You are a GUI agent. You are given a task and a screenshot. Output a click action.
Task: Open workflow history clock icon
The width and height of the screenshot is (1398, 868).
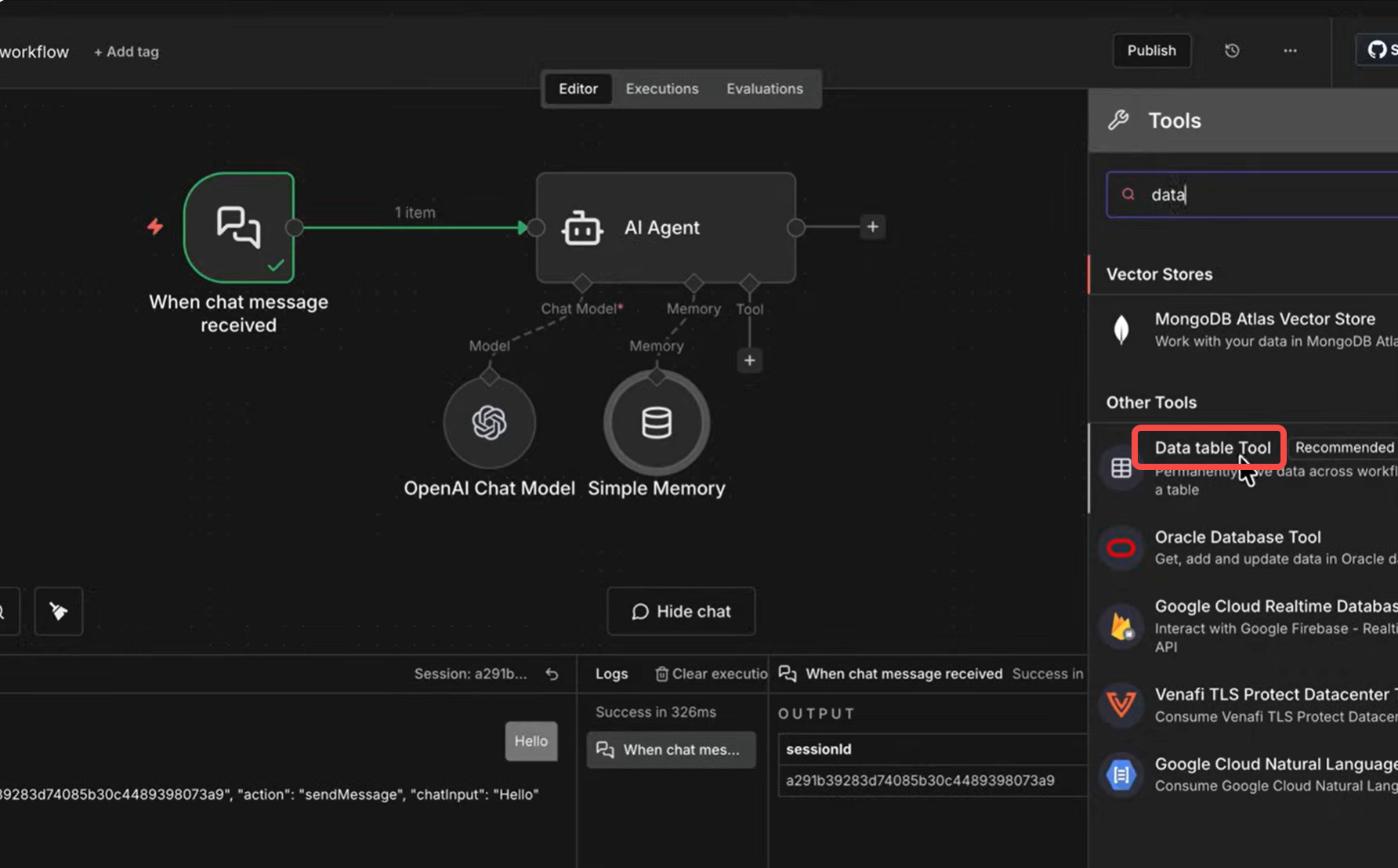tap(1232, 51)
